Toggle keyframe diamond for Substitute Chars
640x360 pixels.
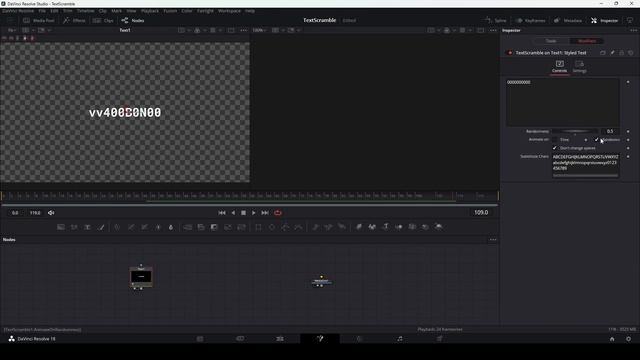click(628, 156)
